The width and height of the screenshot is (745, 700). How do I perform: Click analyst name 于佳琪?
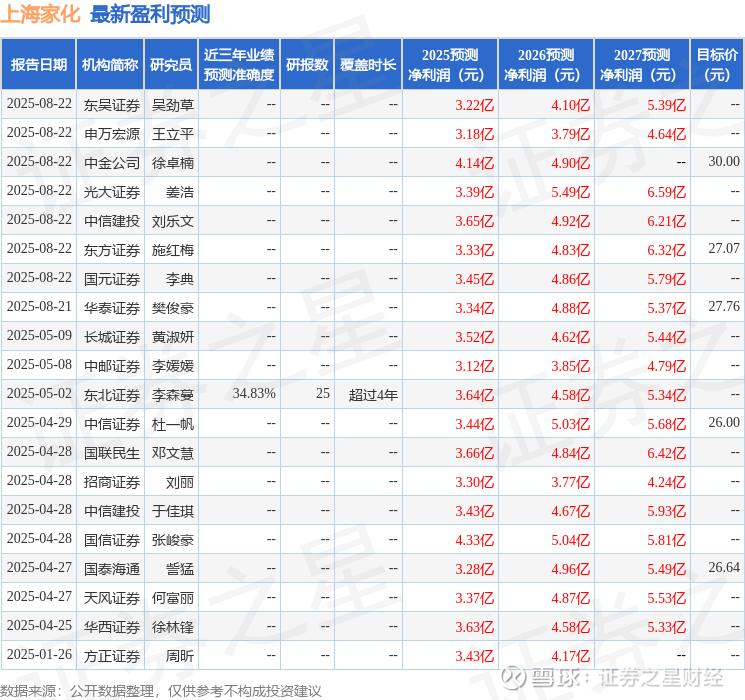172,511
